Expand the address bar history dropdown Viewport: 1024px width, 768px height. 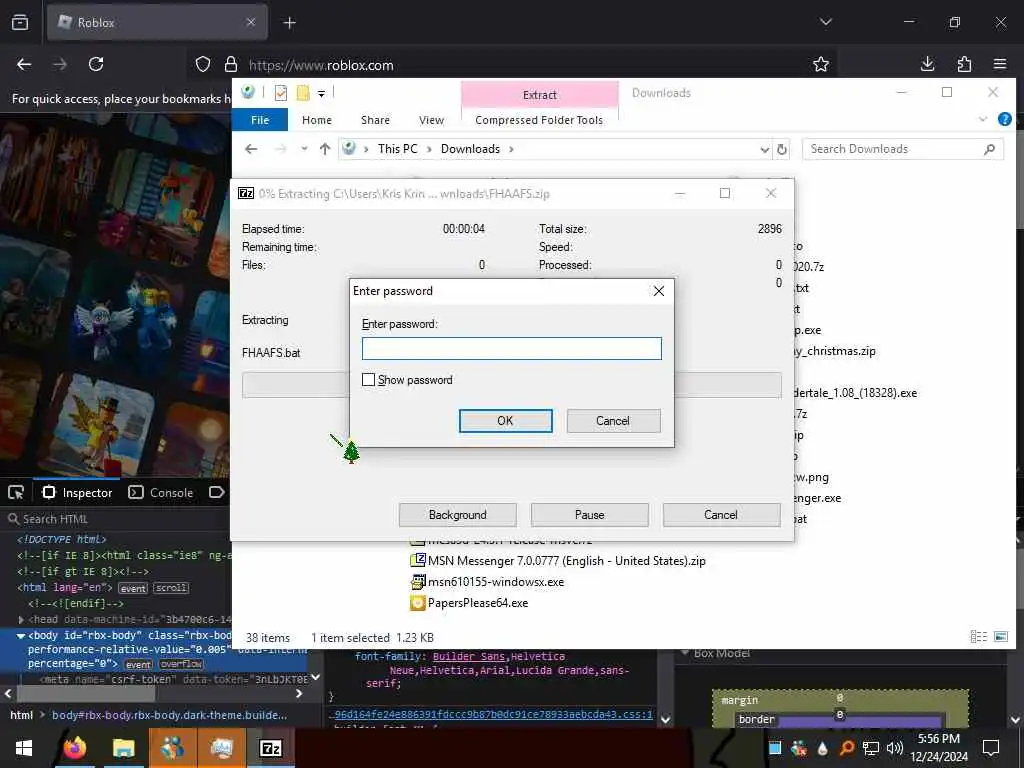(x=764, y=150)
